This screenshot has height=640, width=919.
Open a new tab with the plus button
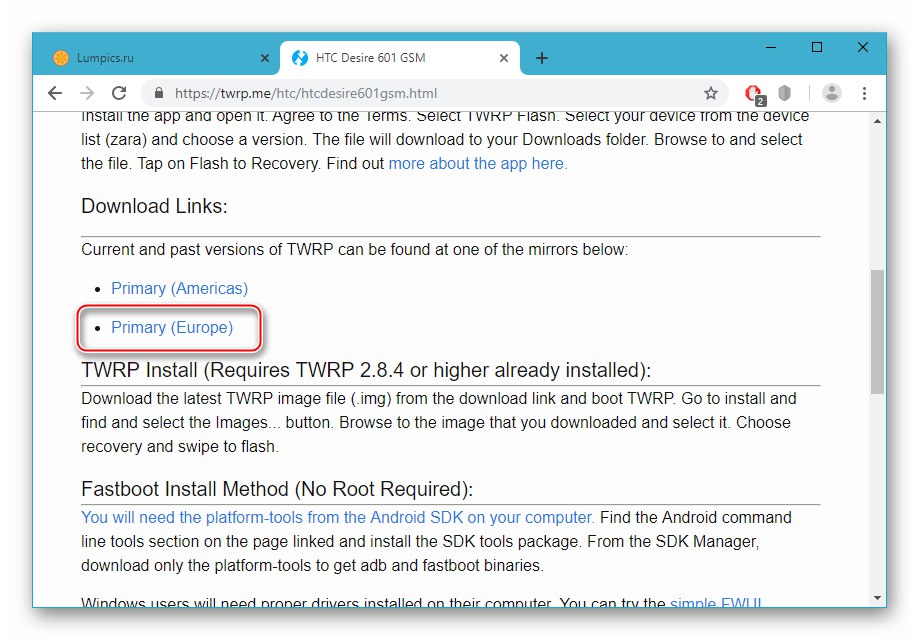[x=542, y=58]
